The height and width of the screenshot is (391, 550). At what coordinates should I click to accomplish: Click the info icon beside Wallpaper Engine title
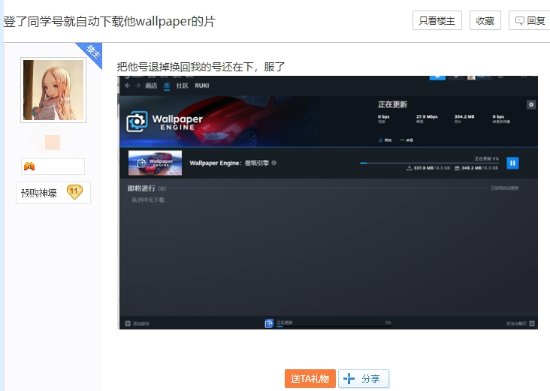pyautogui.click(x=274, y=163)
